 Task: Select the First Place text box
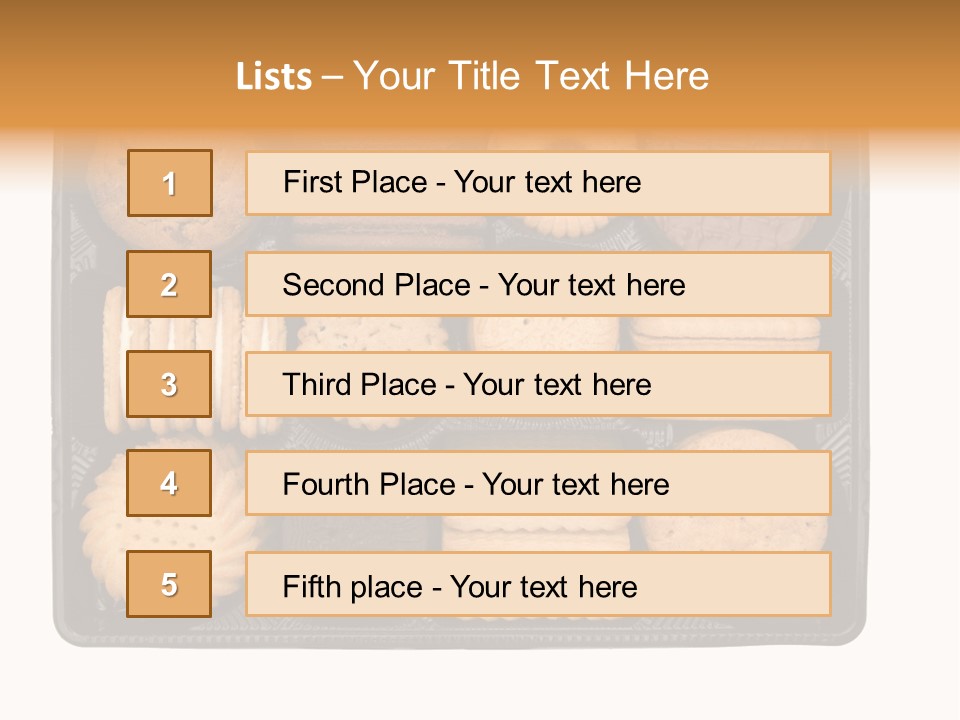pyautogui.click(x=538, y=183)
